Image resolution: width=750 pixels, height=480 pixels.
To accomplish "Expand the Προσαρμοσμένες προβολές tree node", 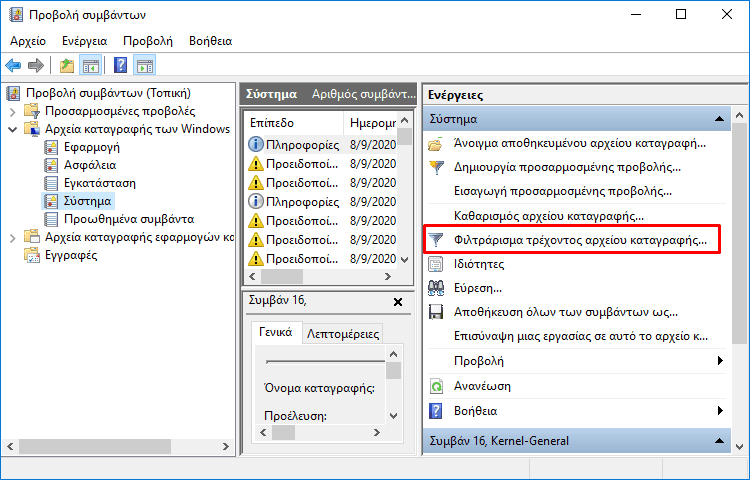I will point(13,111).
